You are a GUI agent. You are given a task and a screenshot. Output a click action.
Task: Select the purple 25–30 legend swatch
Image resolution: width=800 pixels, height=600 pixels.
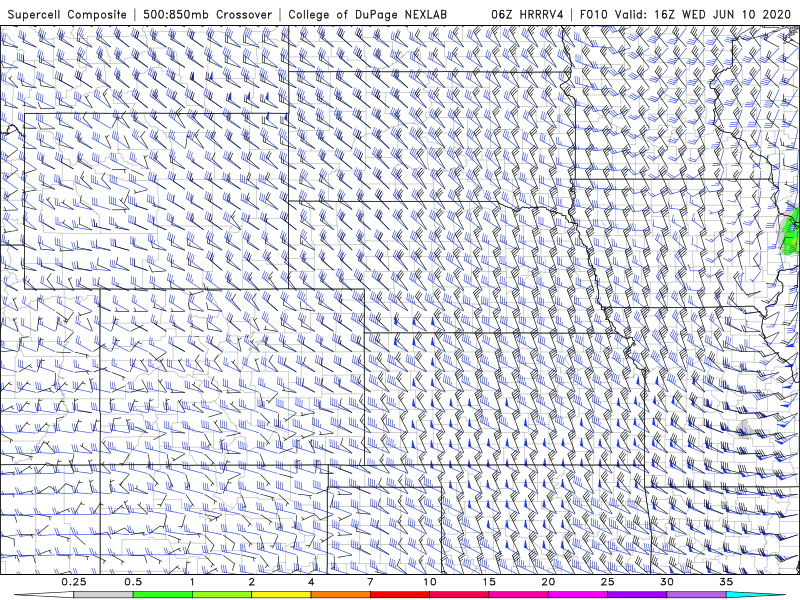tap(637, 595)
